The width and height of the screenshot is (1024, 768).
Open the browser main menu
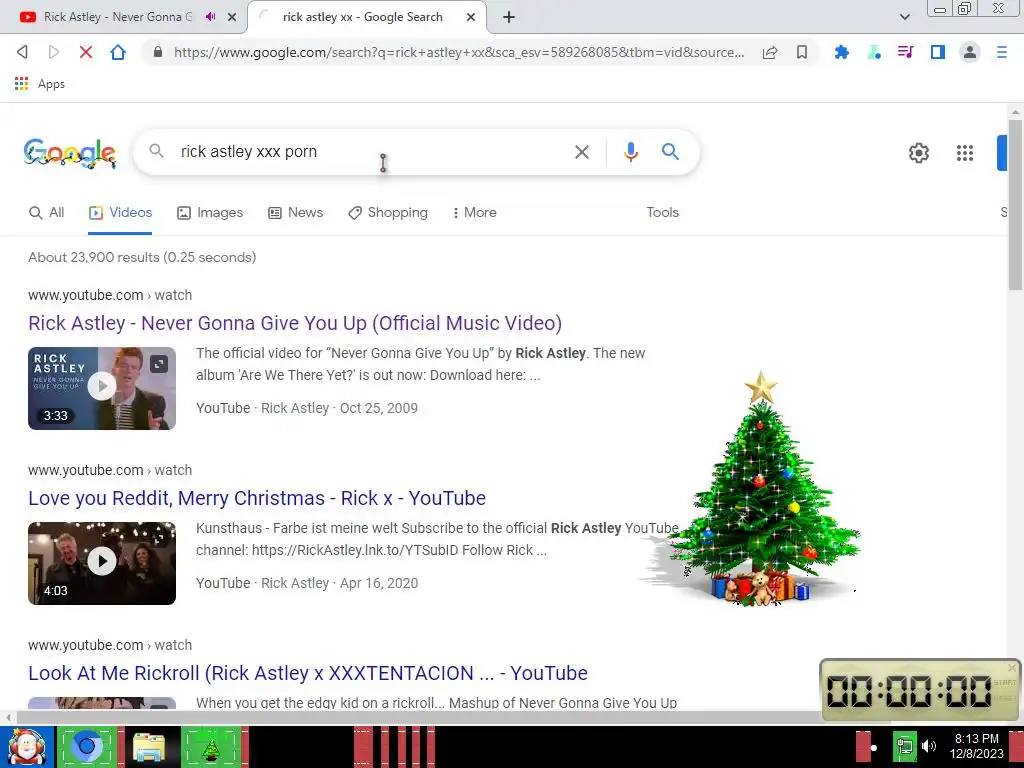click(x=1002, y=52)
